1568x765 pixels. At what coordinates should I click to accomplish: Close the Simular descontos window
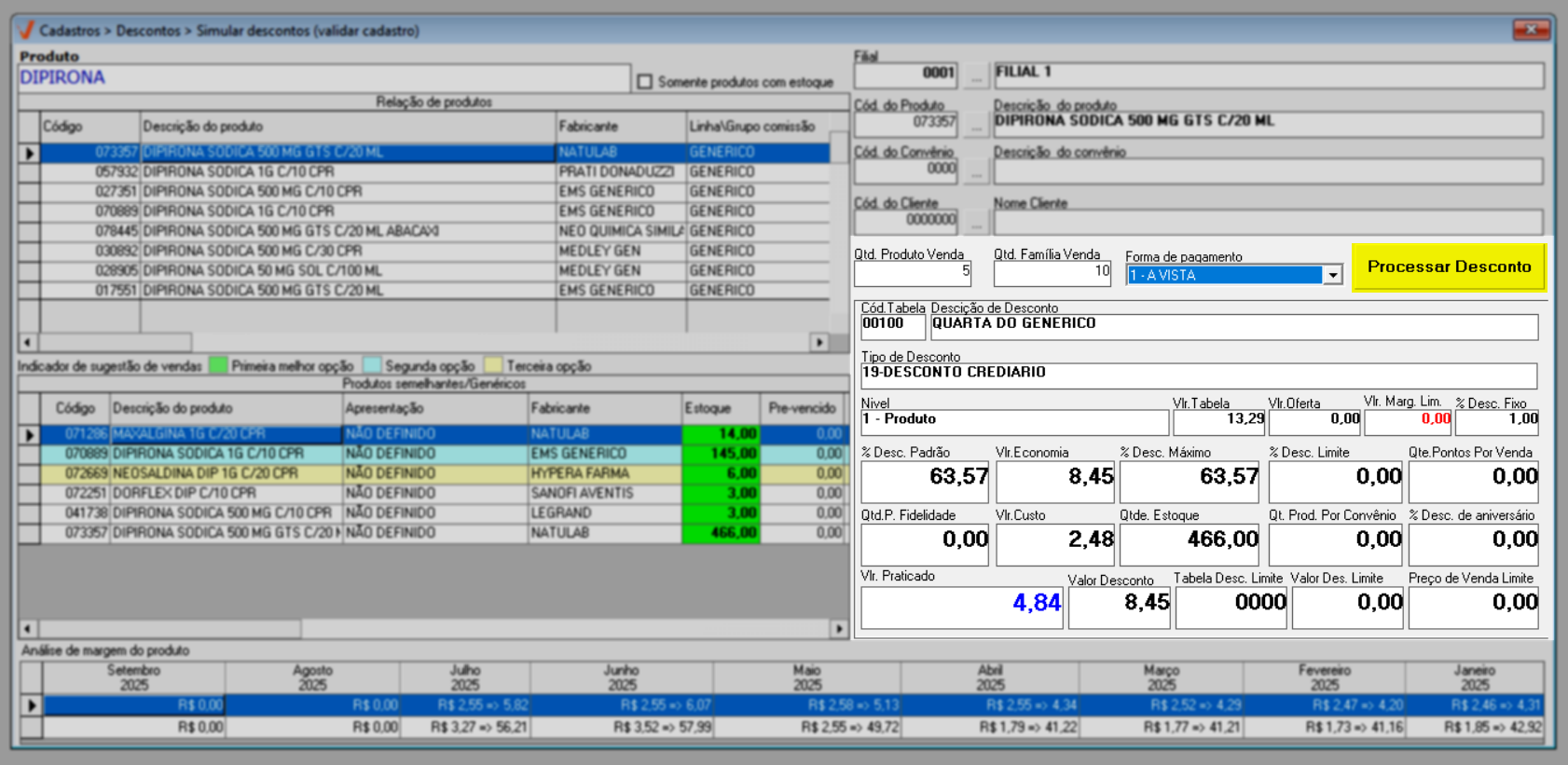point(1530,31)
